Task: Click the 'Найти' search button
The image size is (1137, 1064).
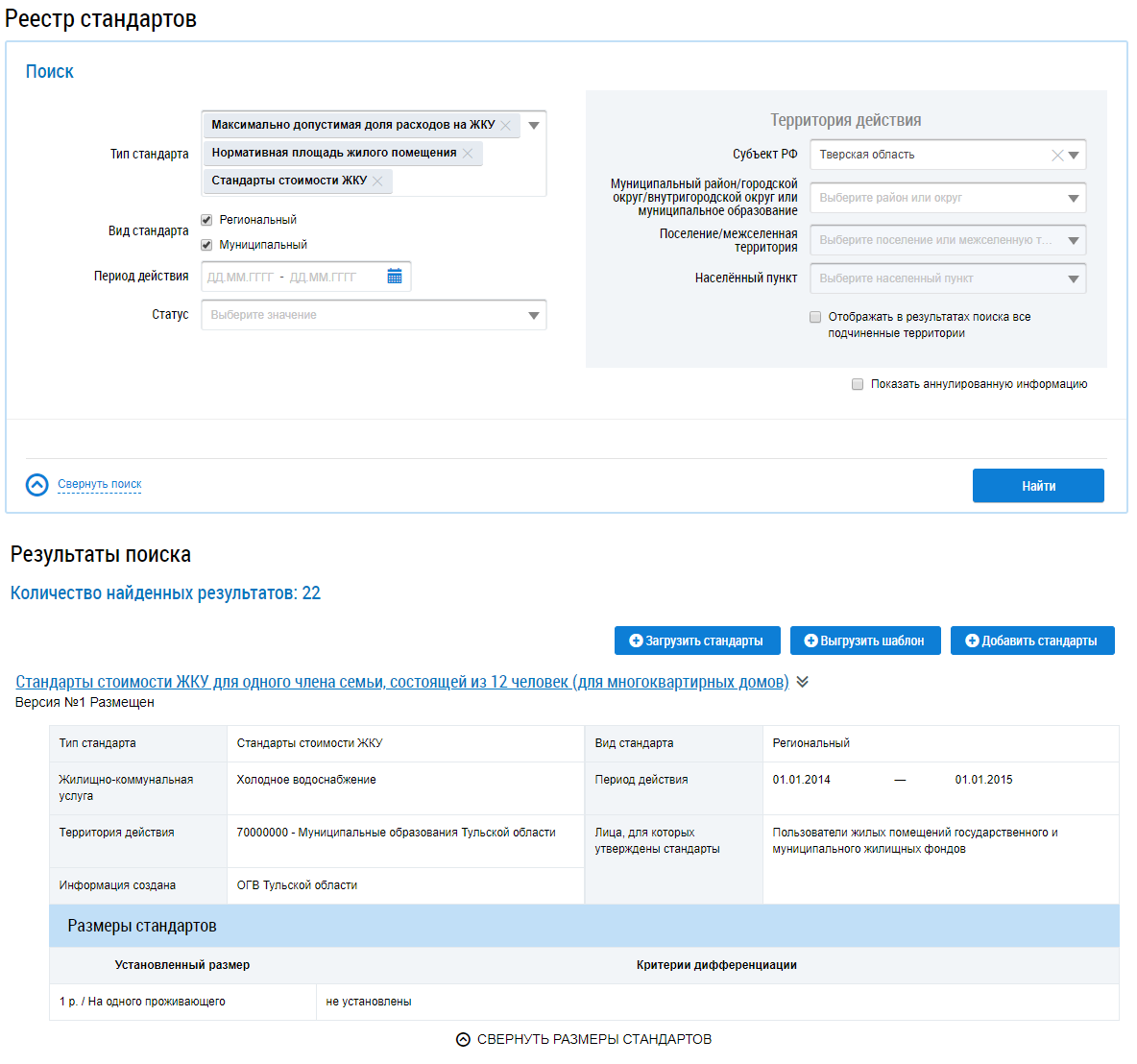Action: coord(1038,486)
